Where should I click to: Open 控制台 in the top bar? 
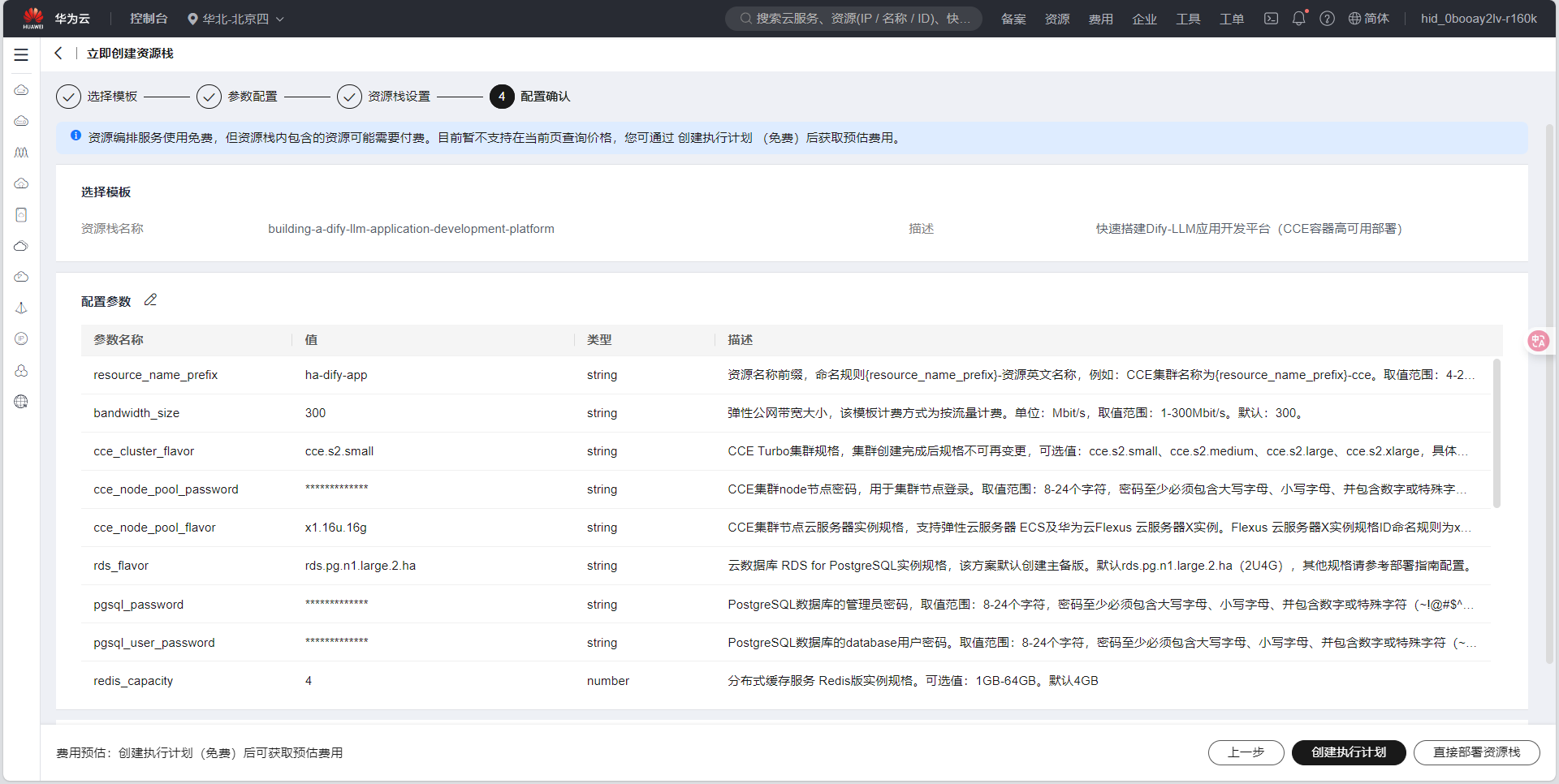click(149, 19)
